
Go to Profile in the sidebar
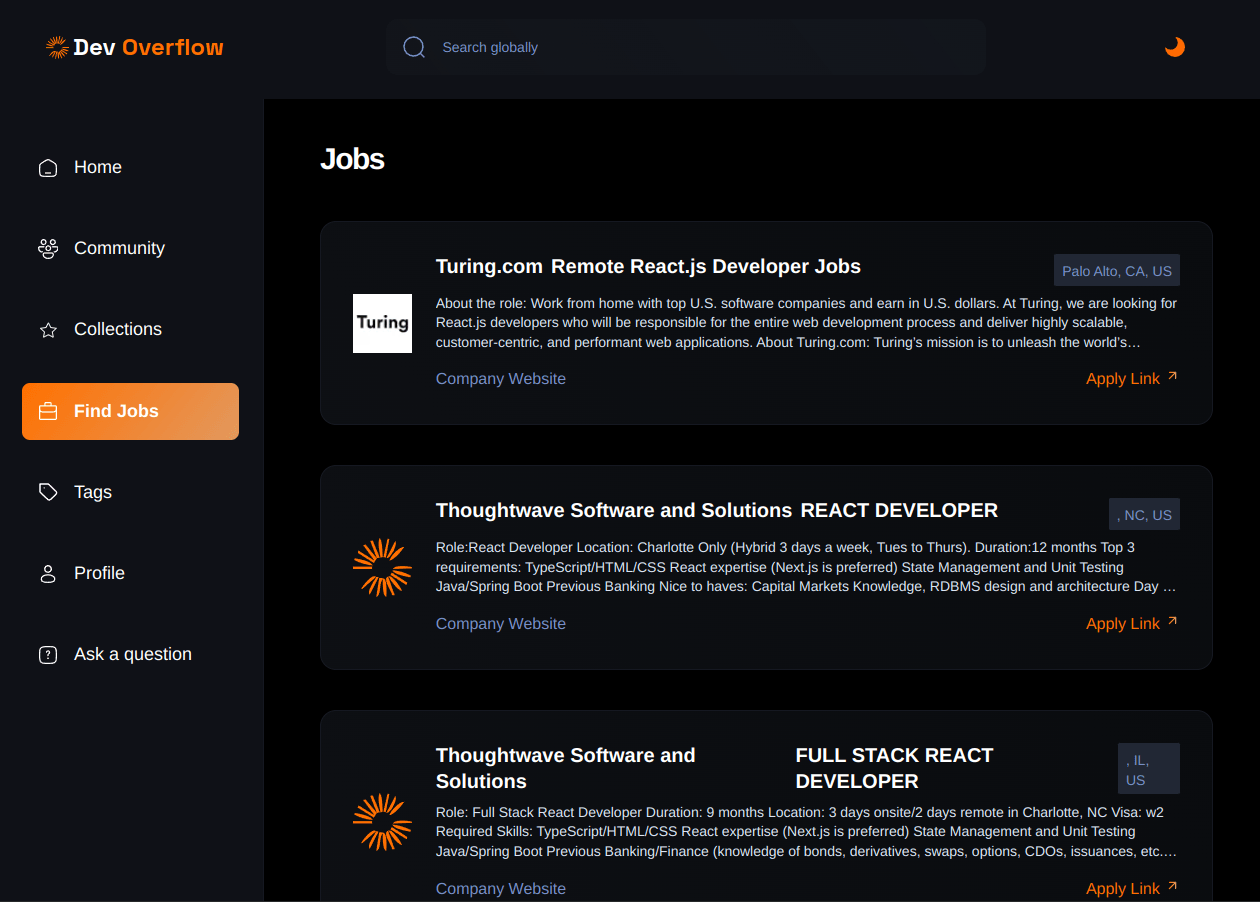(98, 573)
